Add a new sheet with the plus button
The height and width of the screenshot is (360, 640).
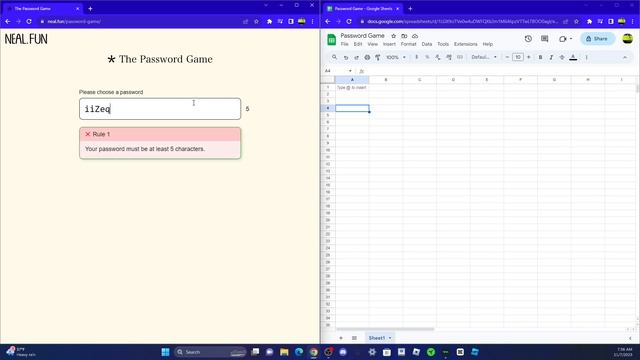point(341,338)
